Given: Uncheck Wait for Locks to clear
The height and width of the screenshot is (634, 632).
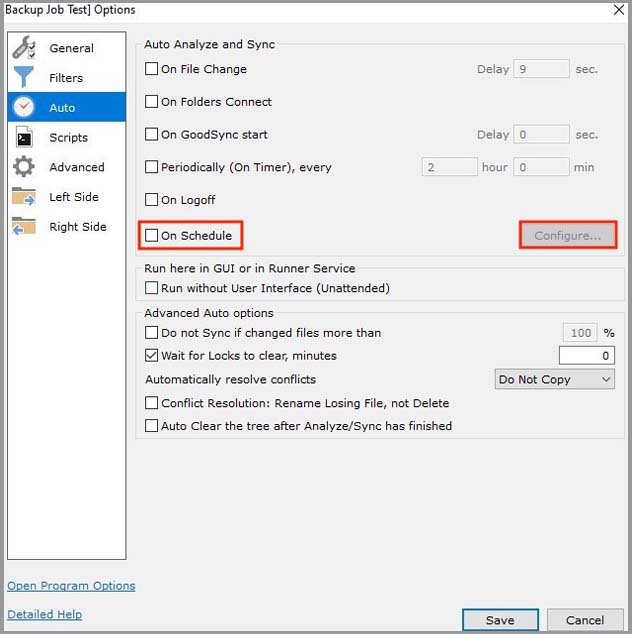Looking at the screenshot, I should [x=152, y=355].
